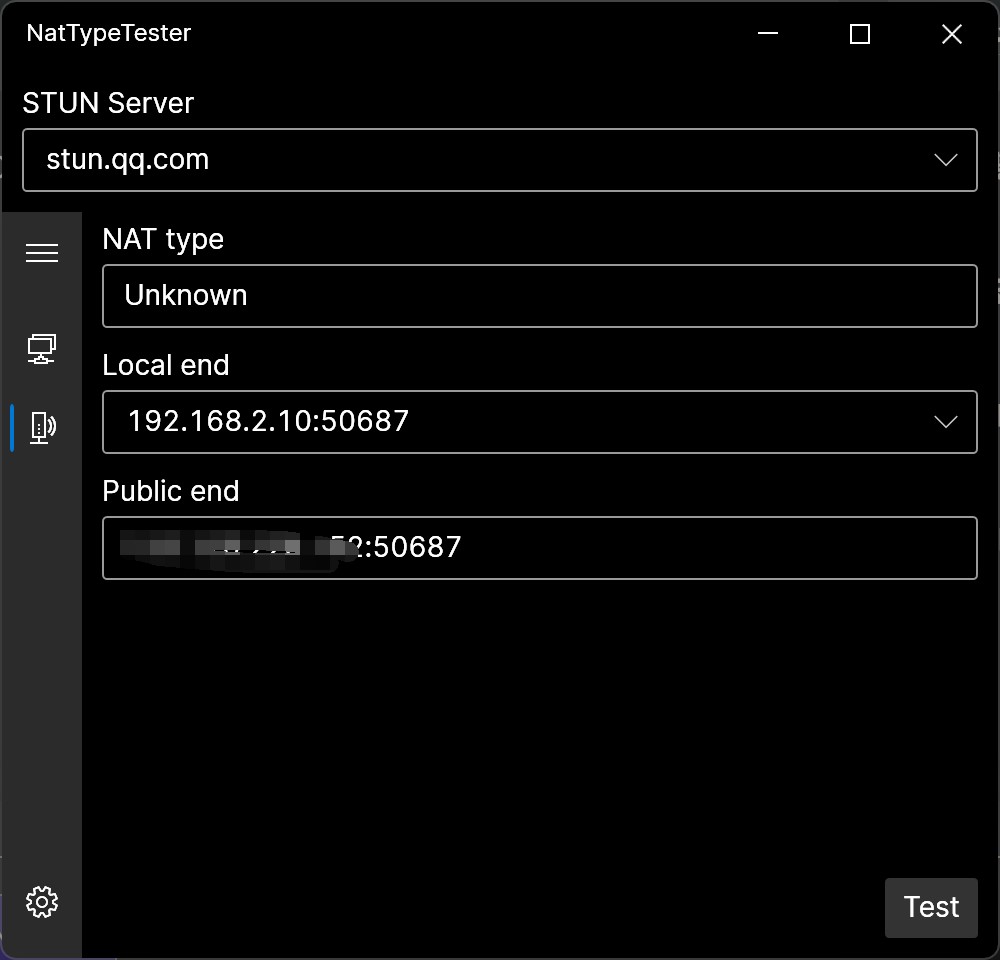Click the Public end section label
Image resolution: width=1000 pixels, height=960 pixels.
point(170,491)
